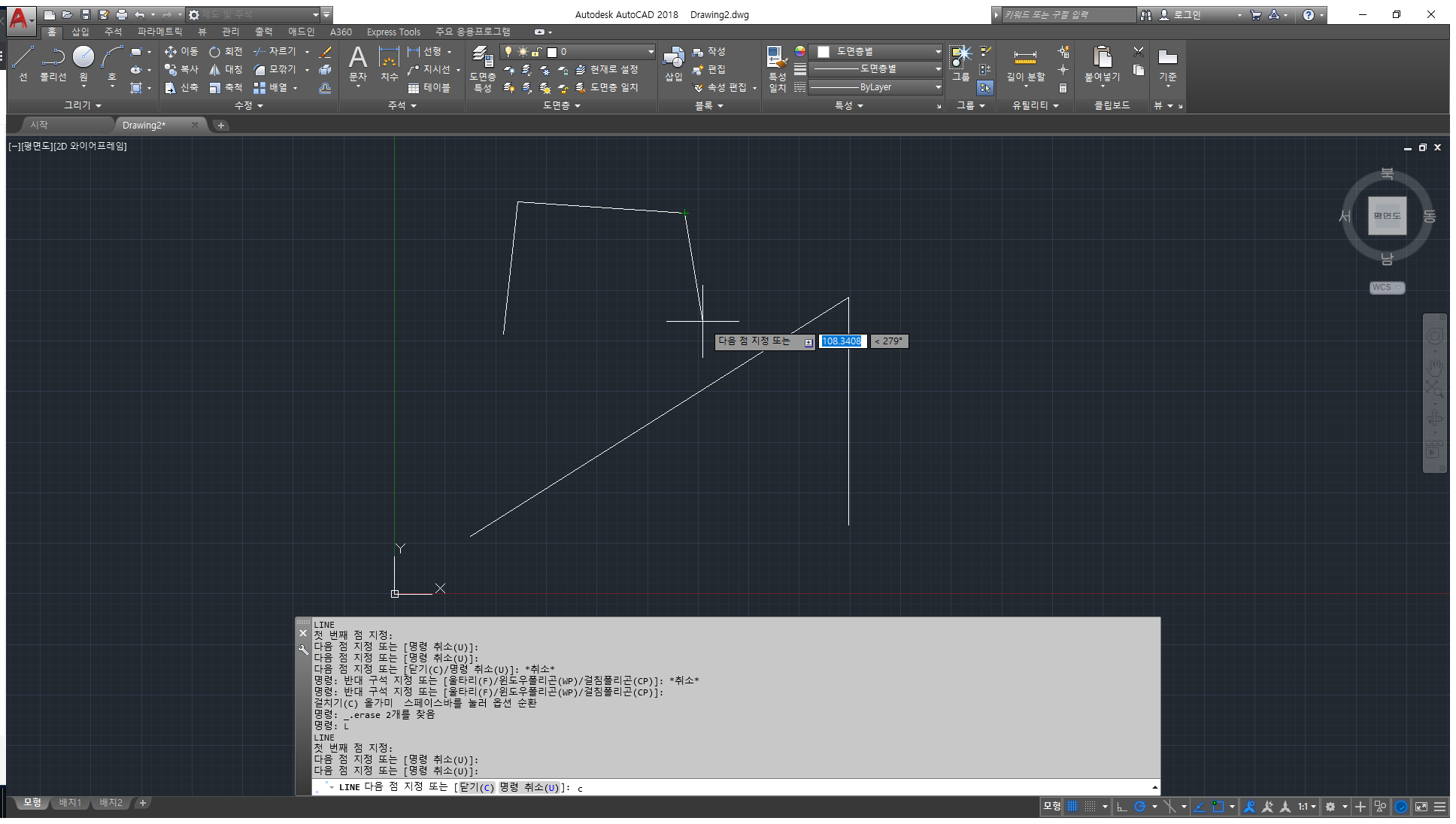
Task: Select the Line (선) draw tool
Action: 23,62
